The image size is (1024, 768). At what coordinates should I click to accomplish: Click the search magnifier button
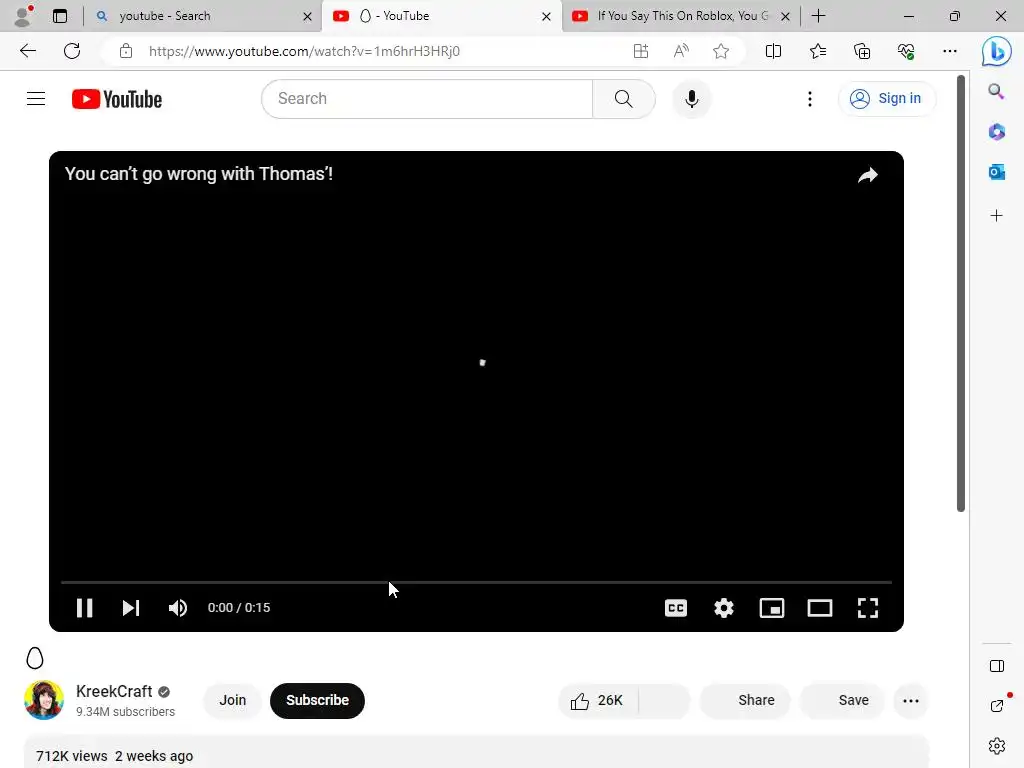[624, 99]
